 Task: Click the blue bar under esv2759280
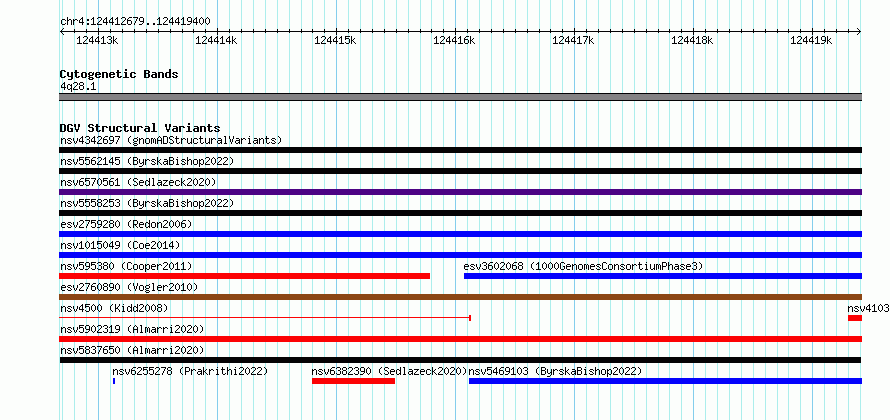pyautogui.click(x=460, y=234)
